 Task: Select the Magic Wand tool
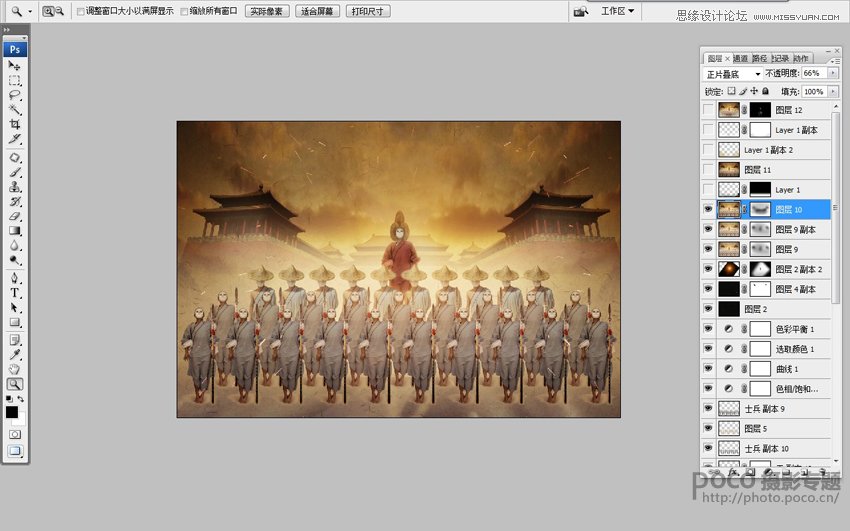[x=15, y=109]
